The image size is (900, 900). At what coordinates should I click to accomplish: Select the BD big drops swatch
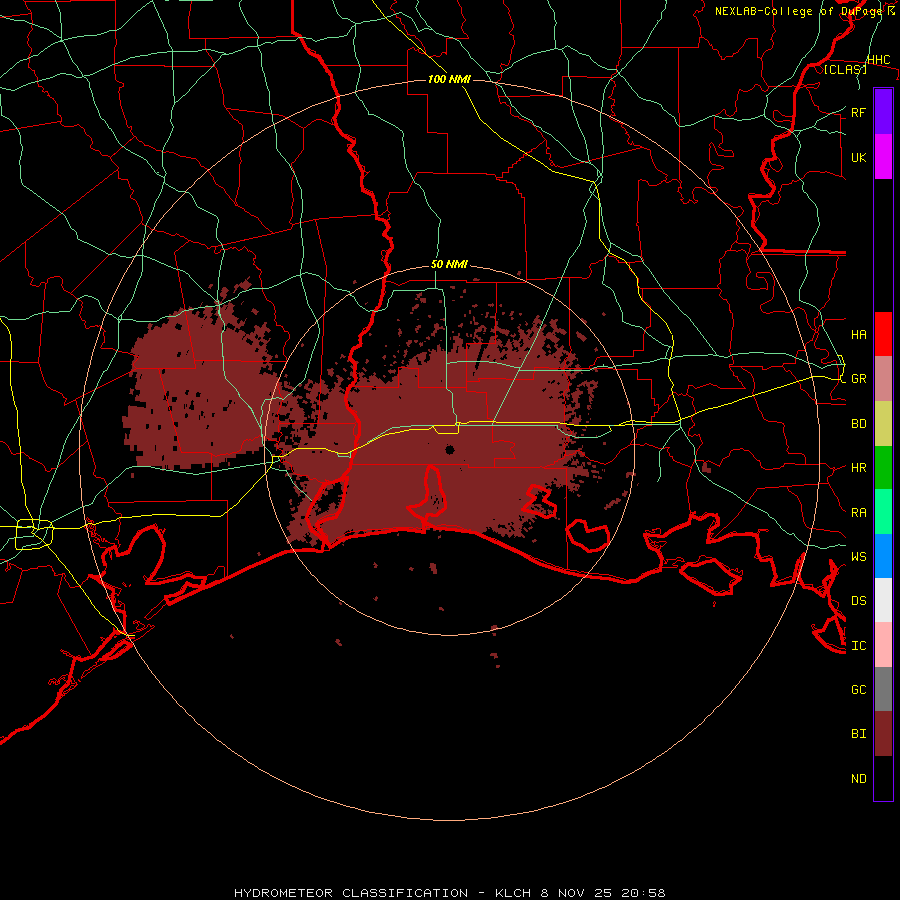883,423
